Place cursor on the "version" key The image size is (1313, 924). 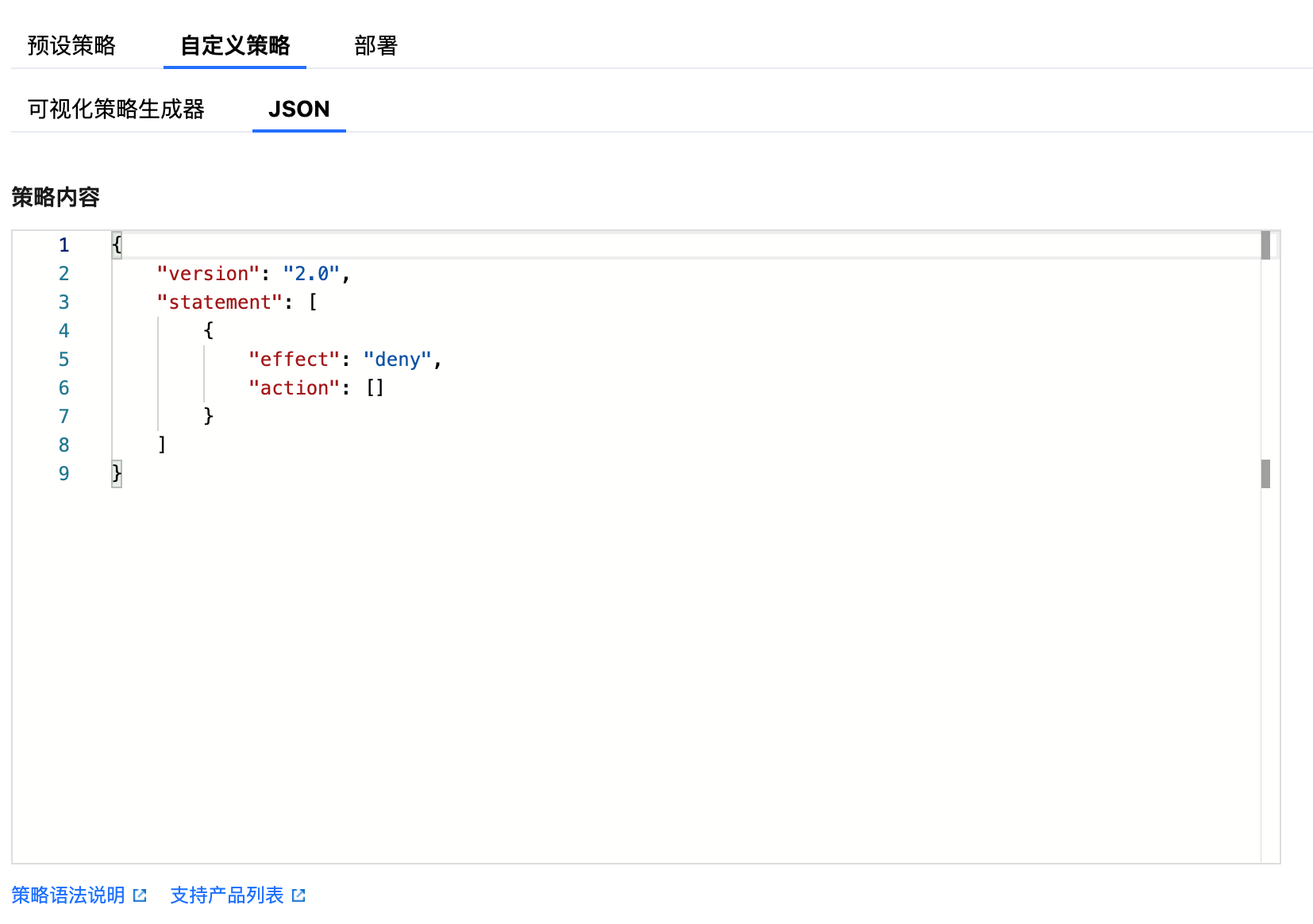click(208, 274)
